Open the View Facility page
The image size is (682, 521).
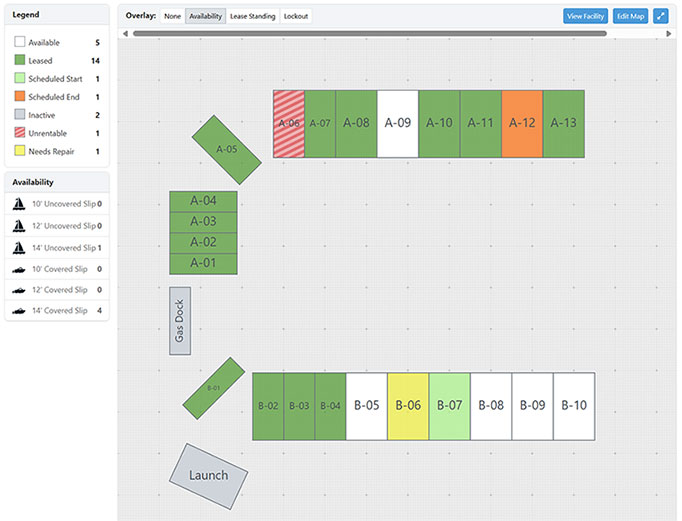(585, 16)
